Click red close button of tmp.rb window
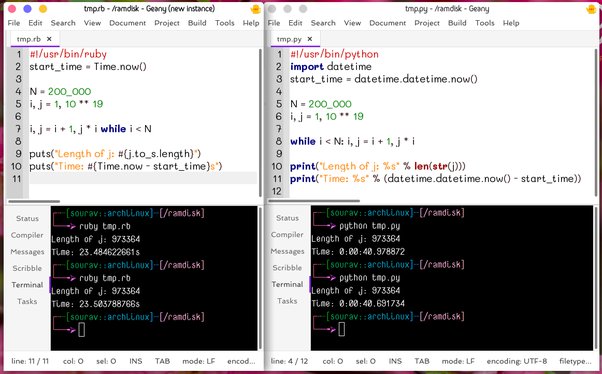This screenshot has height=374, width=602. 12,8
